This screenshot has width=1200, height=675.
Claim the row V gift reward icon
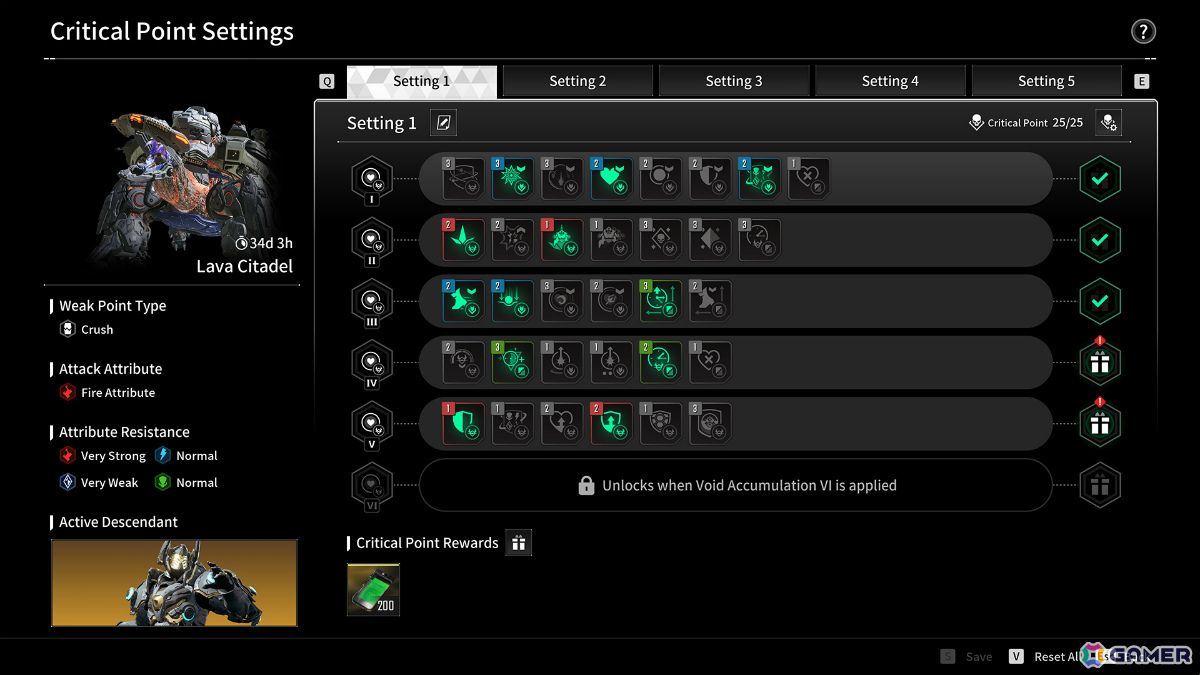[1100, 424]
